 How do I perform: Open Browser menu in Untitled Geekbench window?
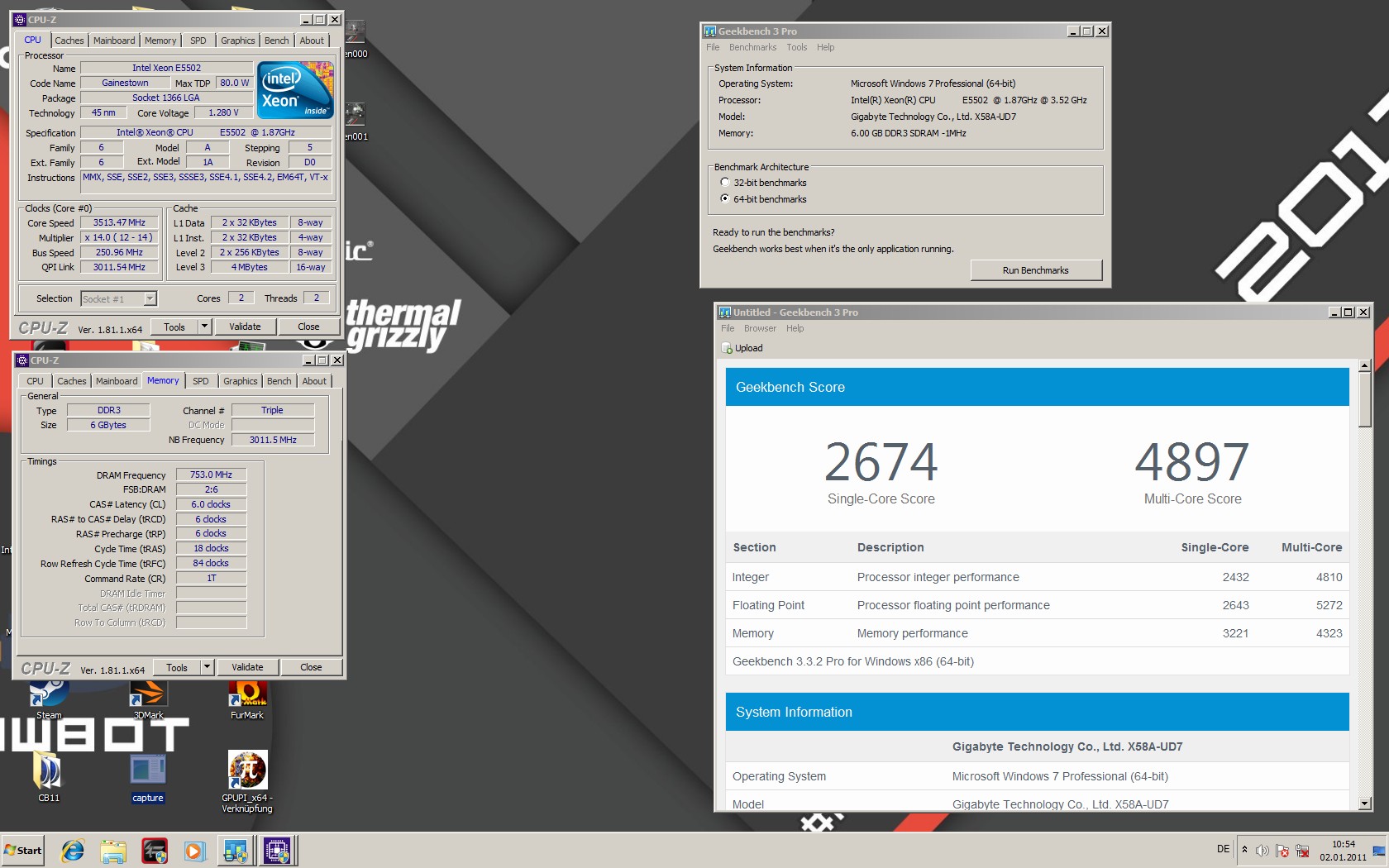(x=760, y=328)
